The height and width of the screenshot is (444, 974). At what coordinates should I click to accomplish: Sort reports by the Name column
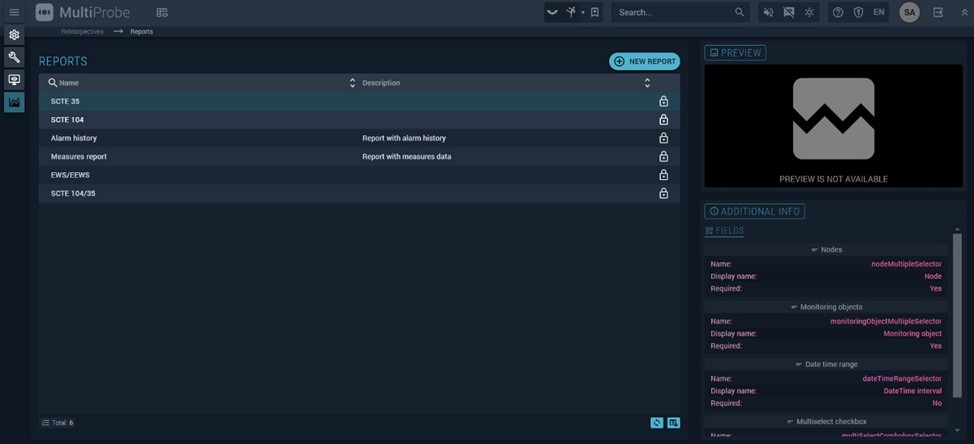coord(352,83)
